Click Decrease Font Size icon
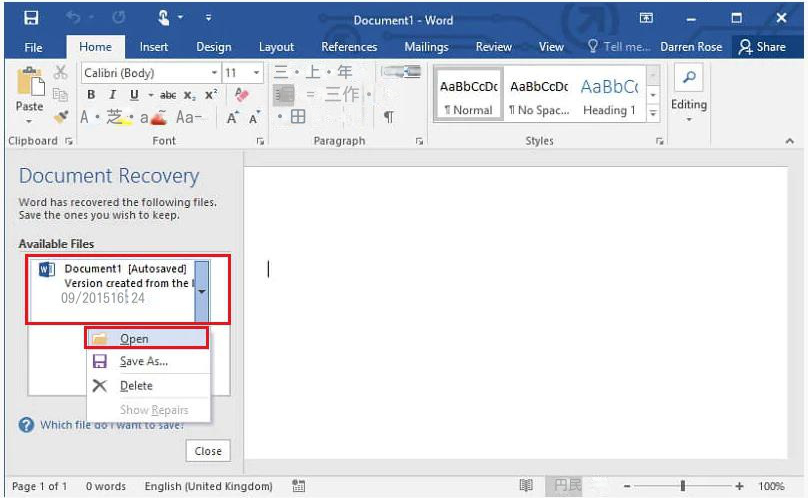Viewport: 808px width, 498px height. point(254,118)
